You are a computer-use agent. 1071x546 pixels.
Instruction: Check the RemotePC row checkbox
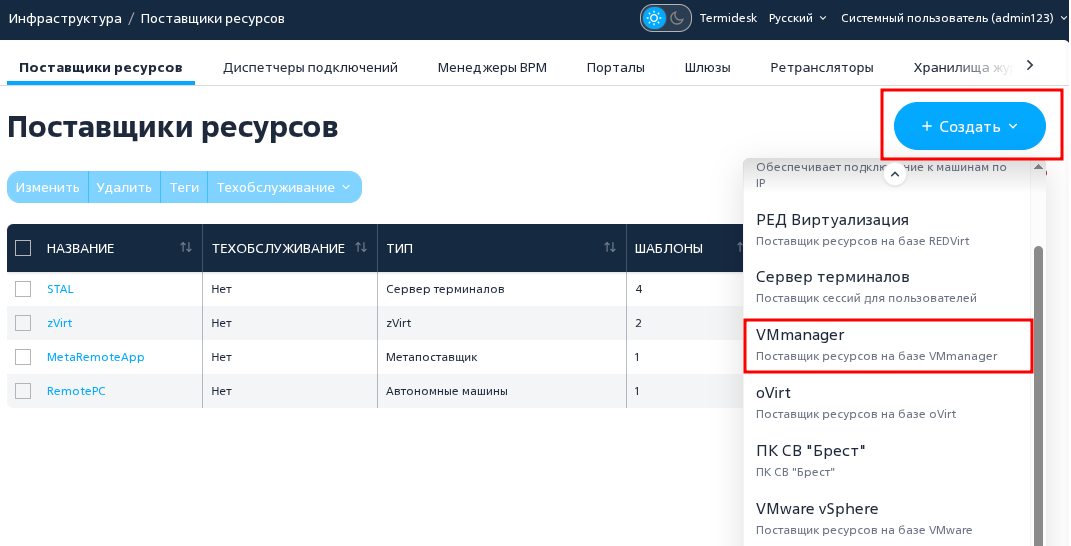[x=23, y=391]
